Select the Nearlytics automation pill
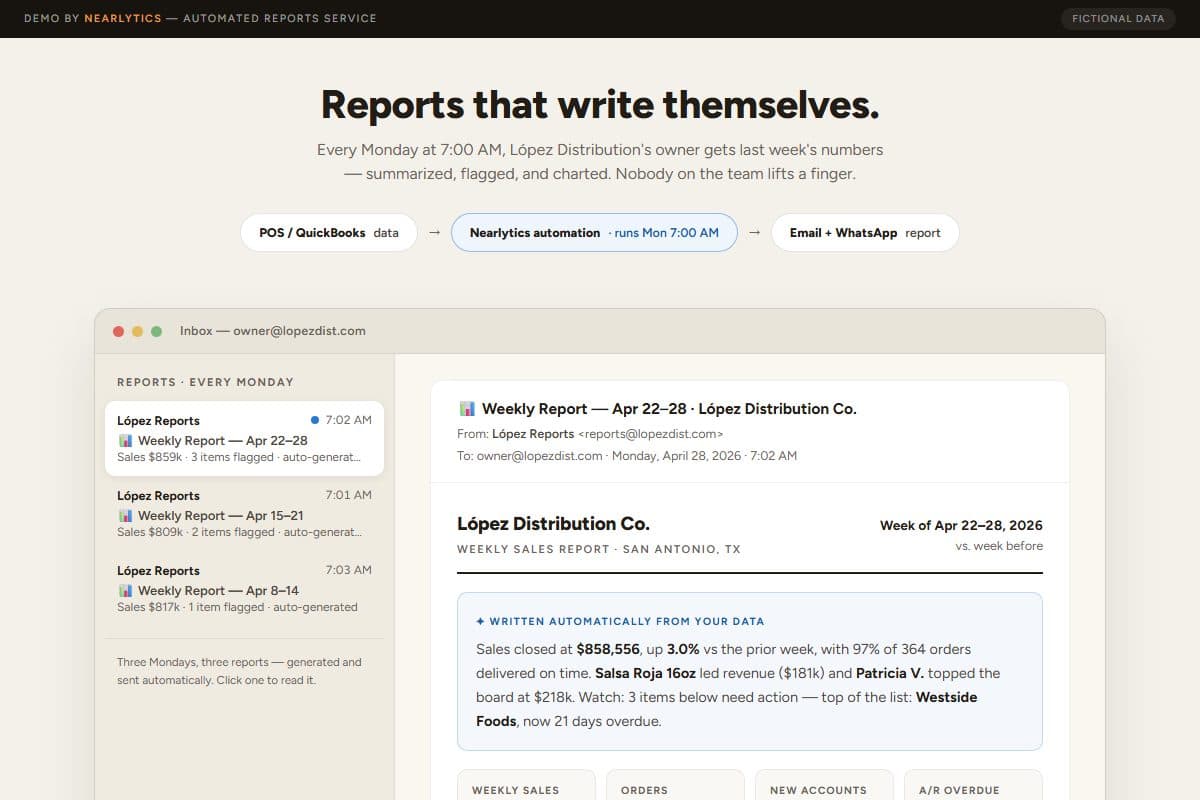 tap(594, 232)
